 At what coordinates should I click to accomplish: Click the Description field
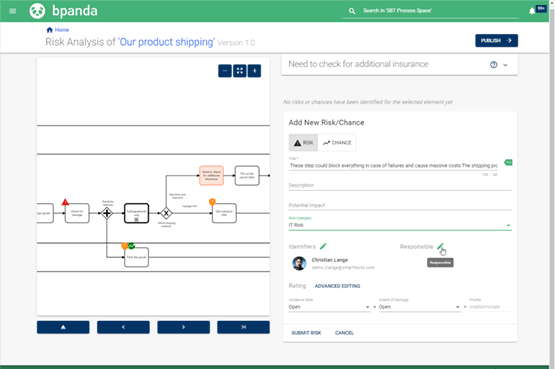[400, 185]
